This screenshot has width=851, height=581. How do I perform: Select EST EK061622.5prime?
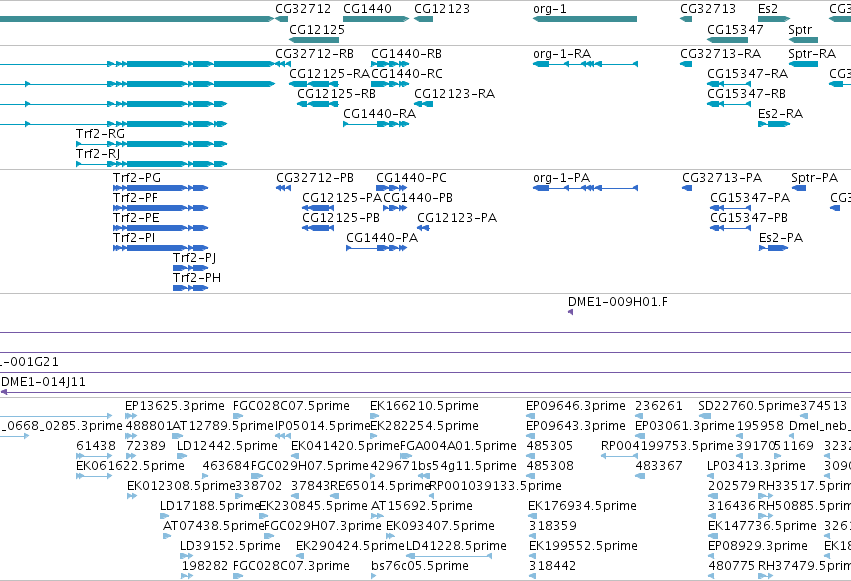(130, 466)
